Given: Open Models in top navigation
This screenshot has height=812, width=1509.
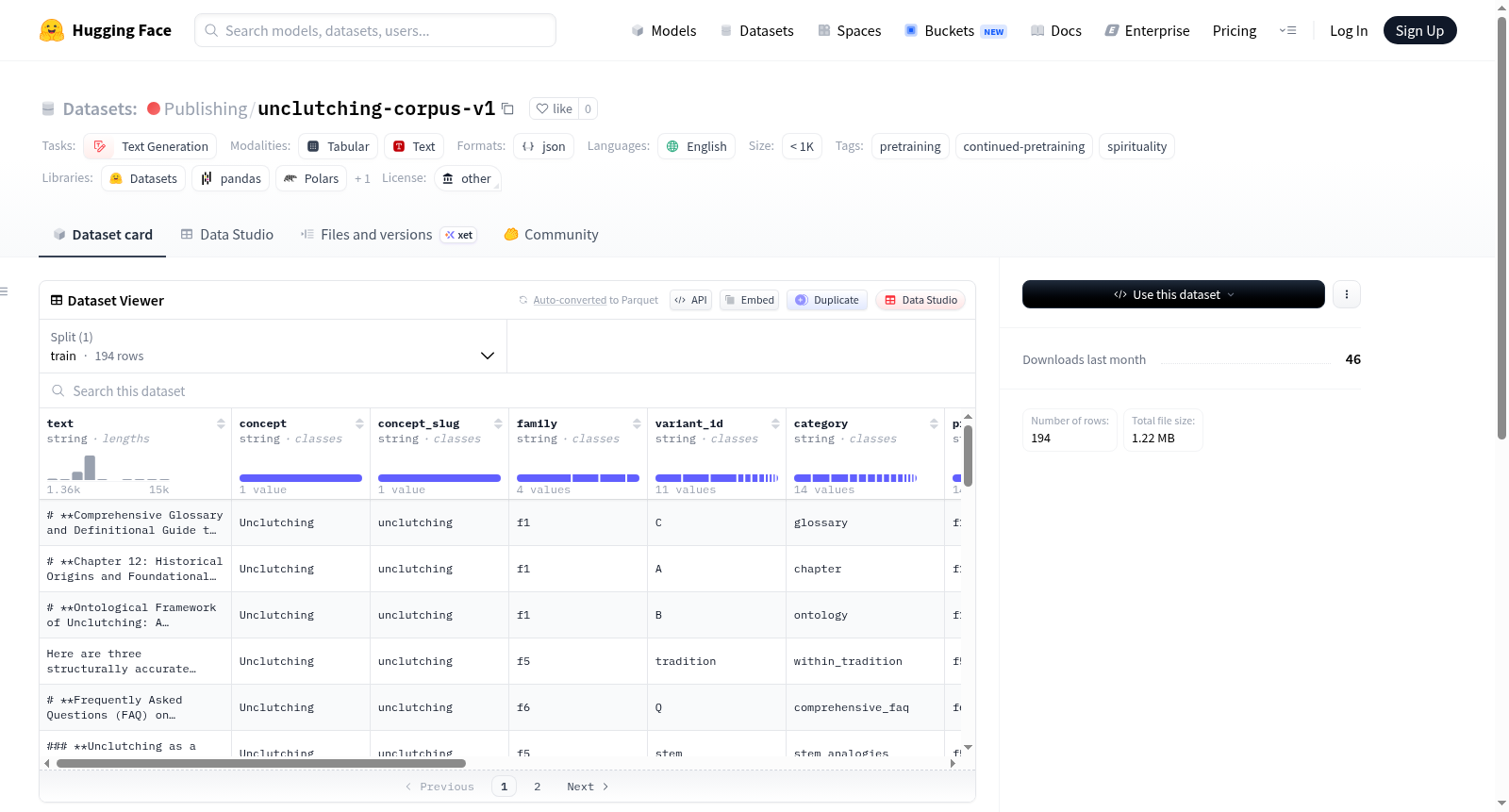Looking at the screenshot, I should point(664,30).
